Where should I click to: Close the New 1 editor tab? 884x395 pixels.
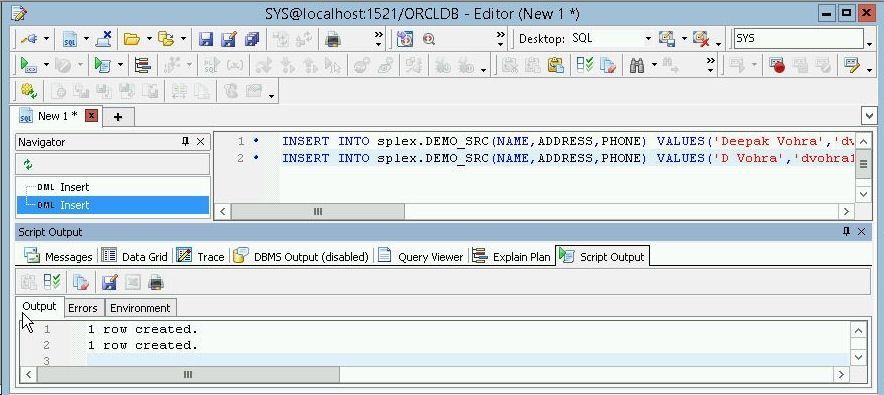(x=91, y=116)
